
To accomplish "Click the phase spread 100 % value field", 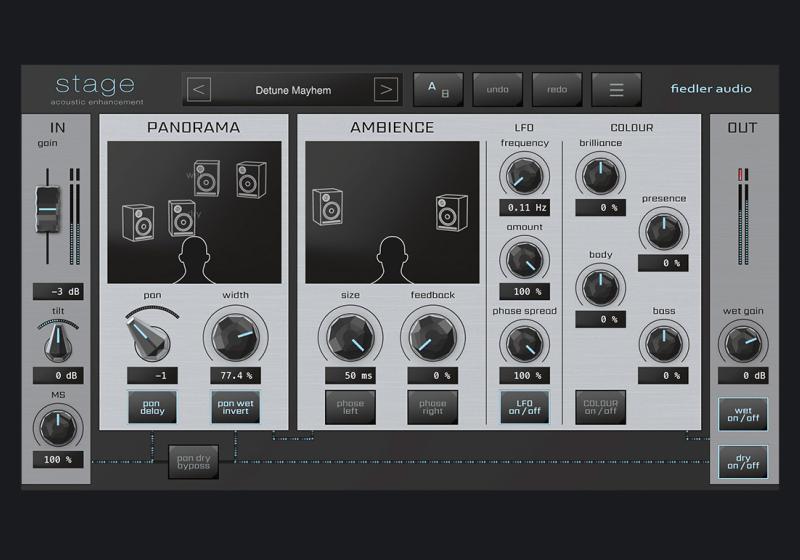I will tap(524, 375).
